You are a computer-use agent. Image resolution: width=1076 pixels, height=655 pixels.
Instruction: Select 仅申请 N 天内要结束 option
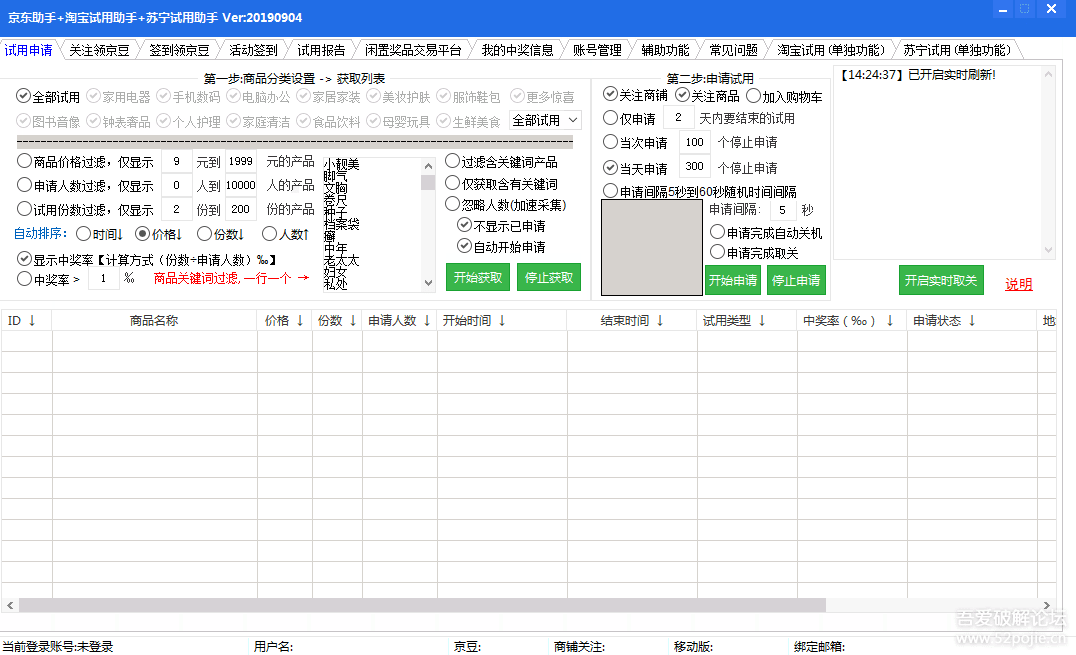point(629,118)
